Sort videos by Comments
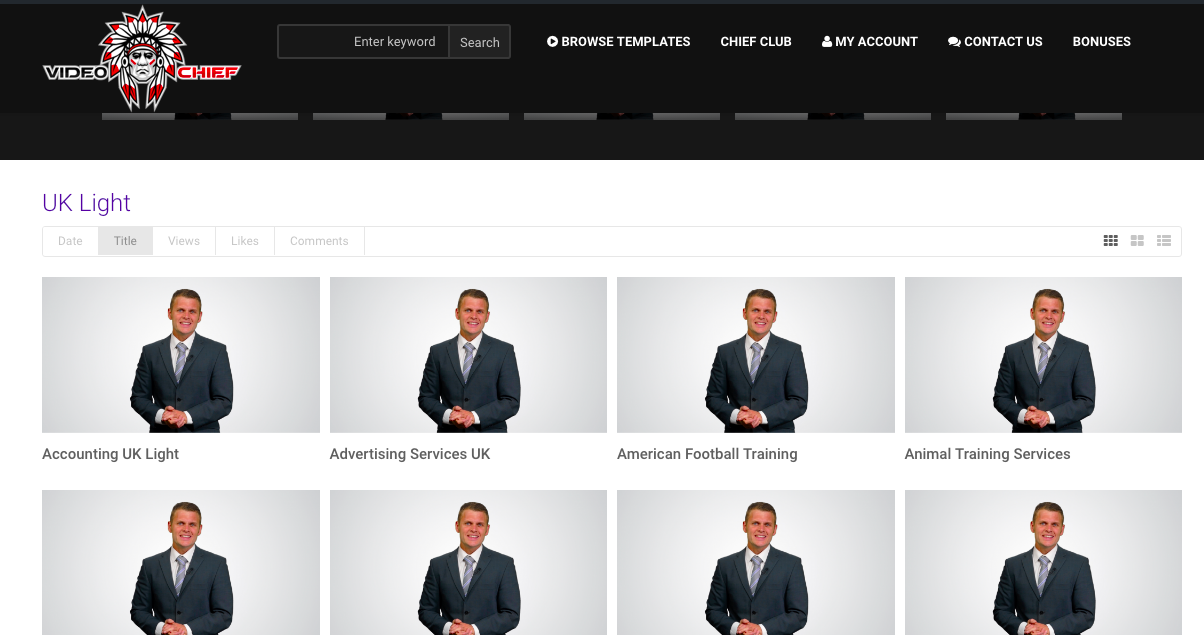Image resolution: width=1204 pixels, height=635 pixels. 319,241
